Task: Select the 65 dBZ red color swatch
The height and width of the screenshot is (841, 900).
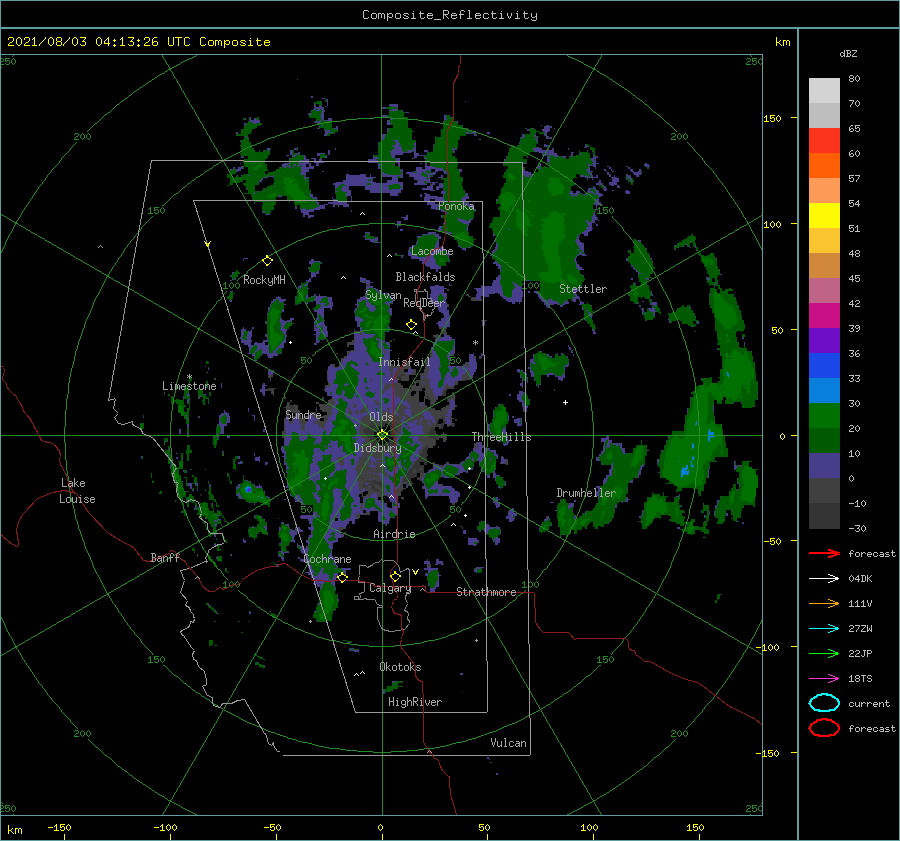Action: click(x=824, y=140)
